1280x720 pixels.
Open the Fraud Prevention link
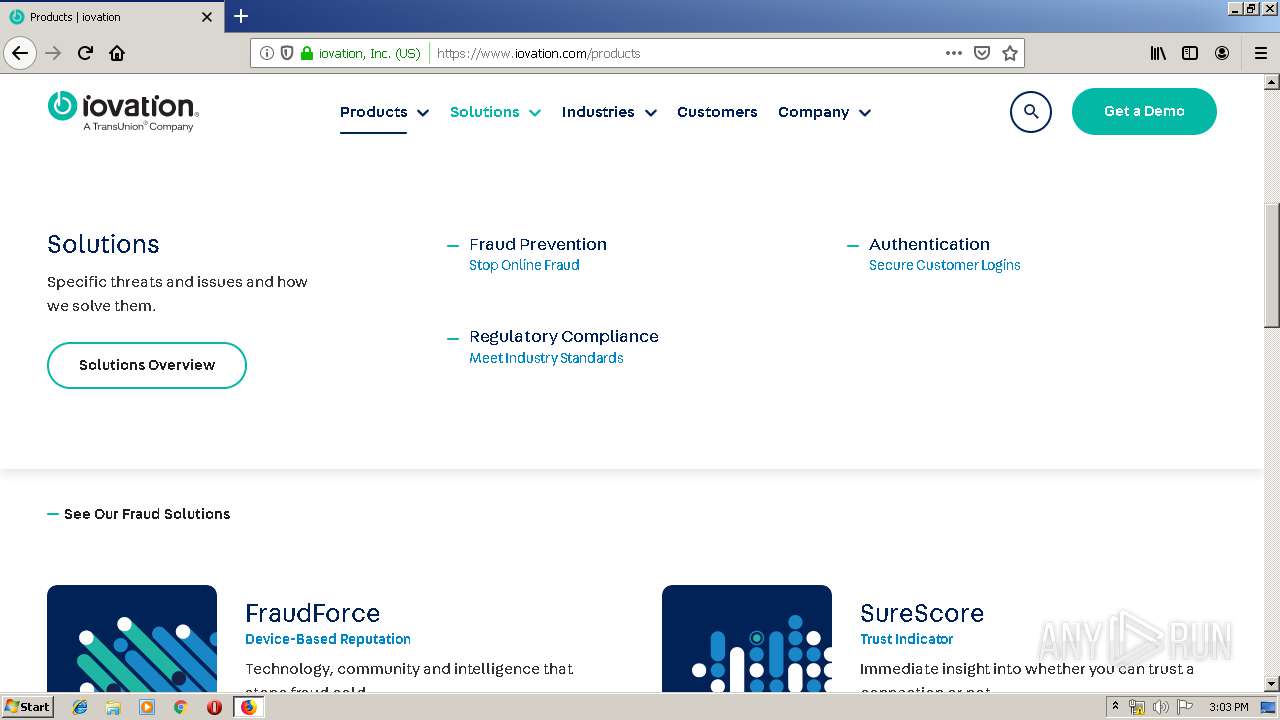click(x=538, y=244)
